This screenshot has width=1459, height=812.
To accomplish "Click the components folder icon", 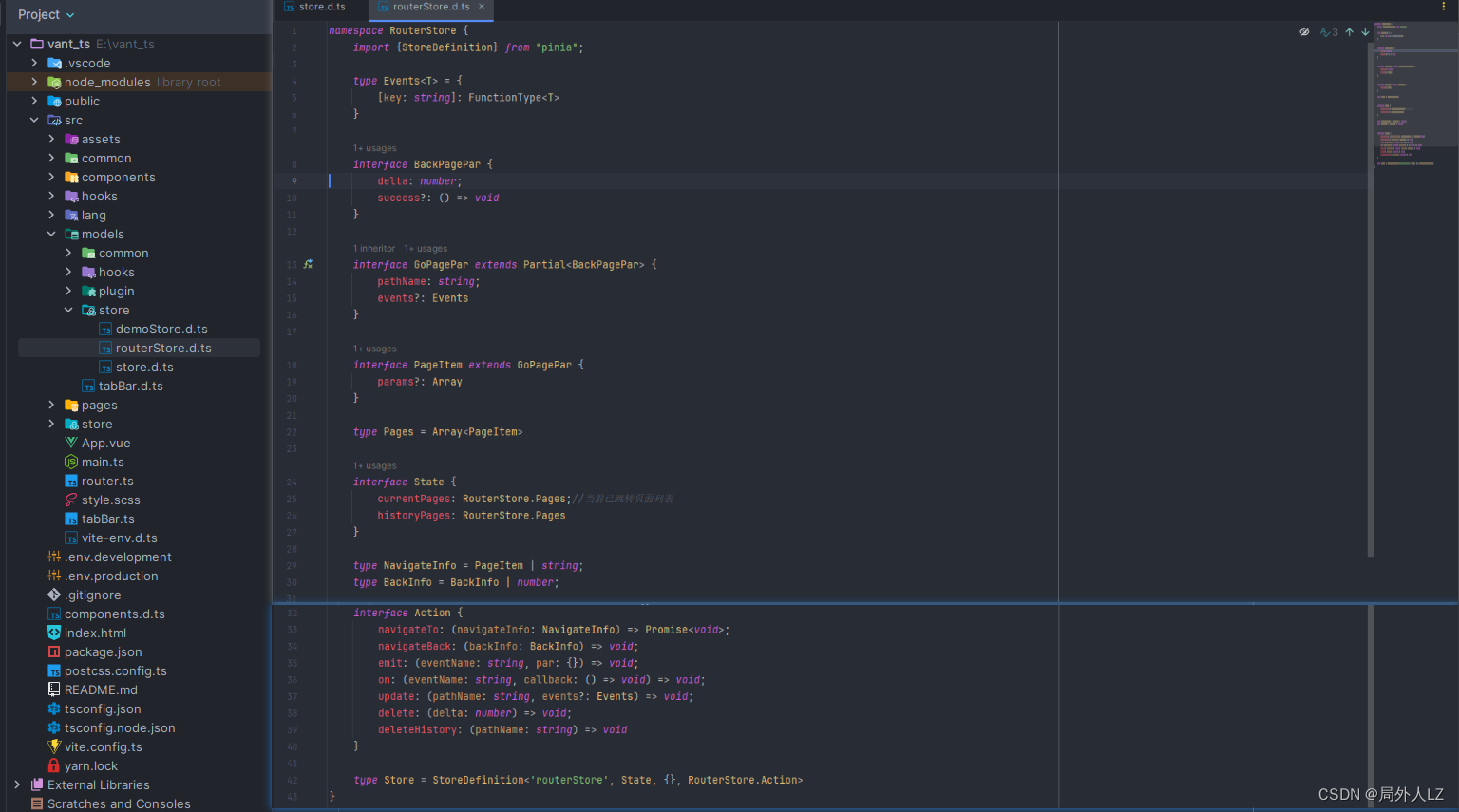I will [x=71, y=177].
